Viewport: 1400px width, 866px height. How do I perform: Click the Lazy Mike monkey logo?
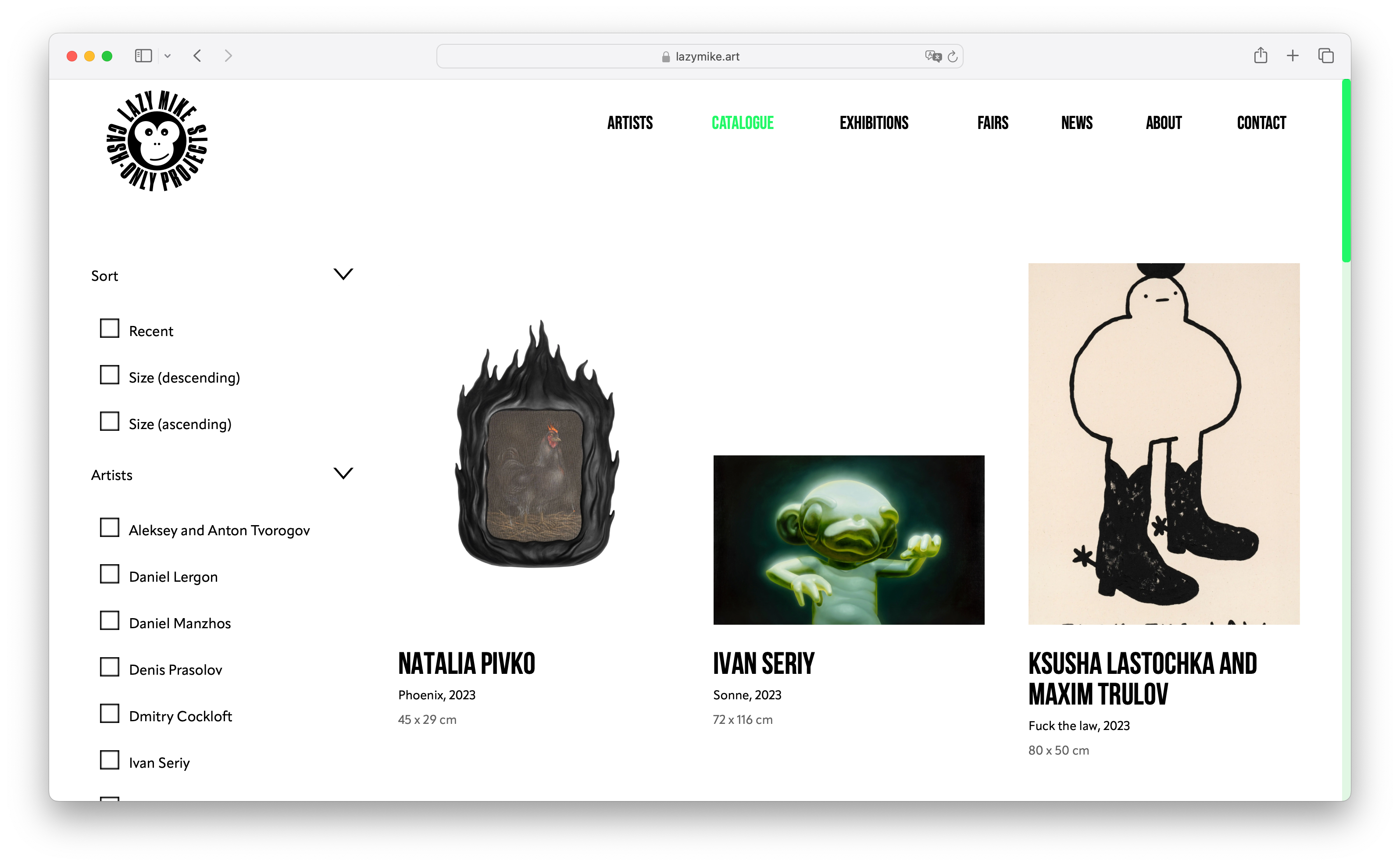tap(156, 141)
